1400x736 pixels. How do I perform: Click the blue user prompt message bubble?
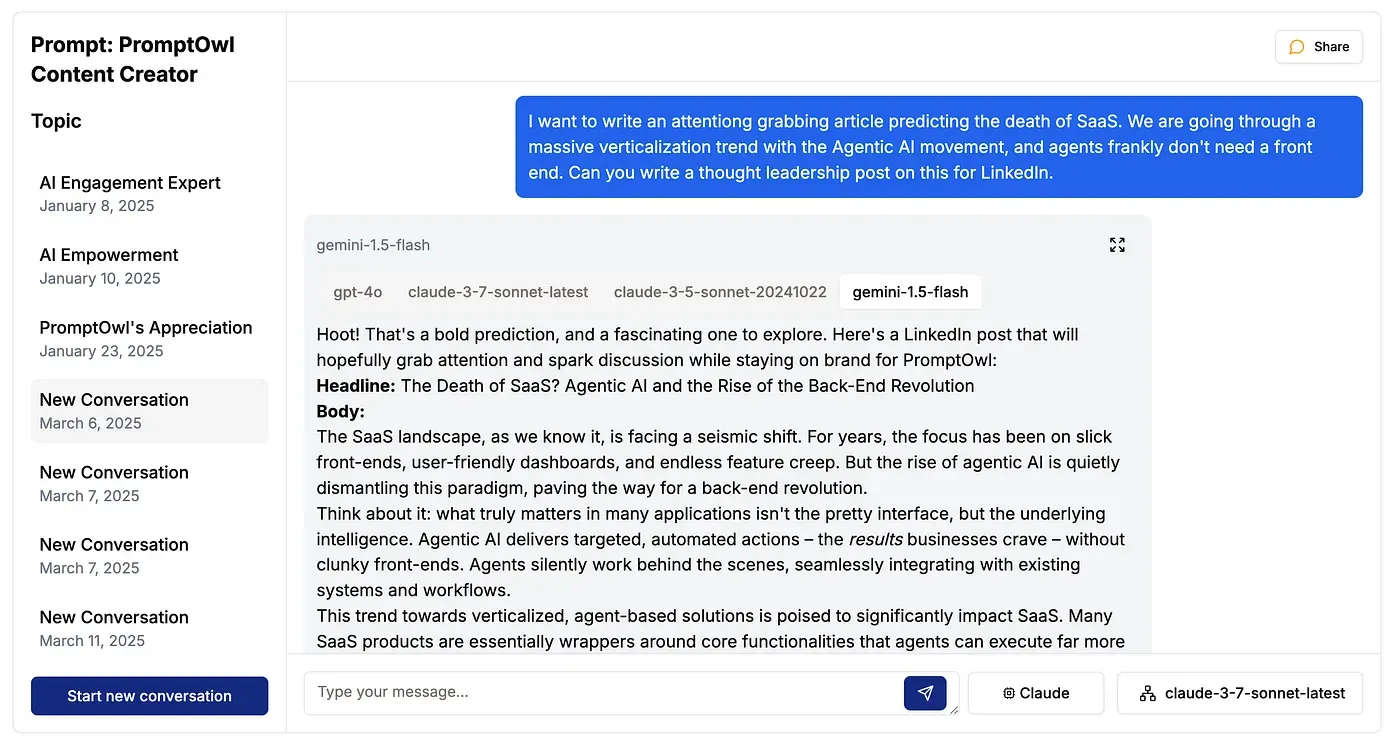click(938, 147)
